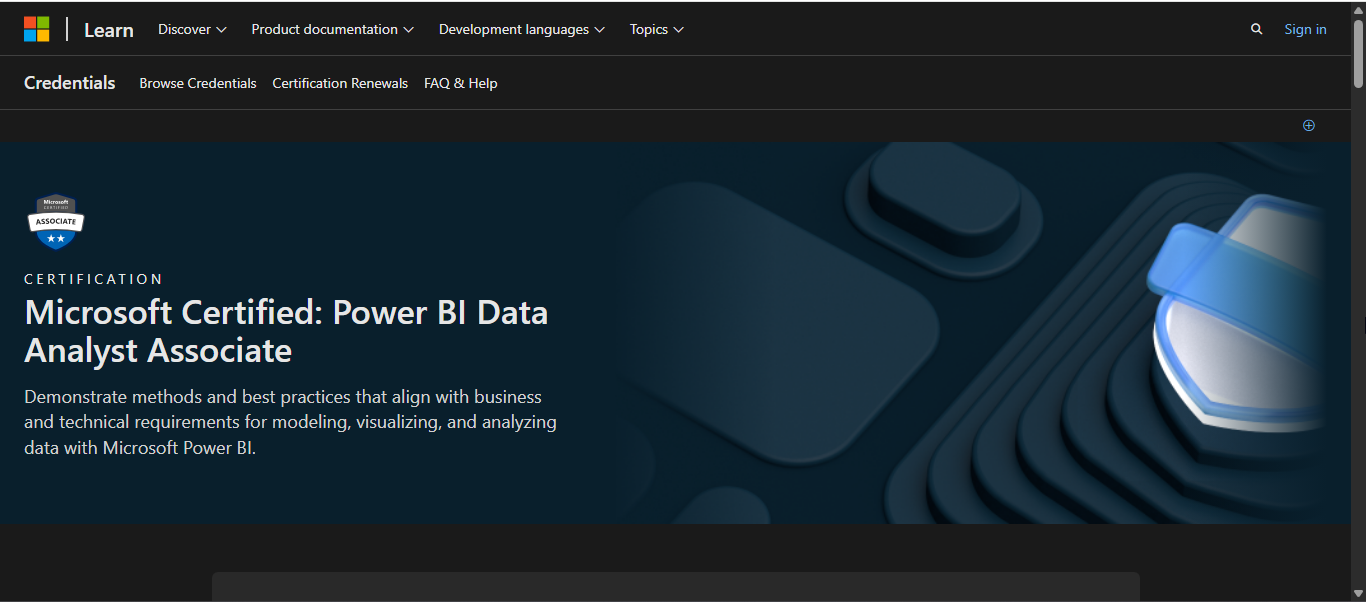Open the Credentials section heading link

70,83
